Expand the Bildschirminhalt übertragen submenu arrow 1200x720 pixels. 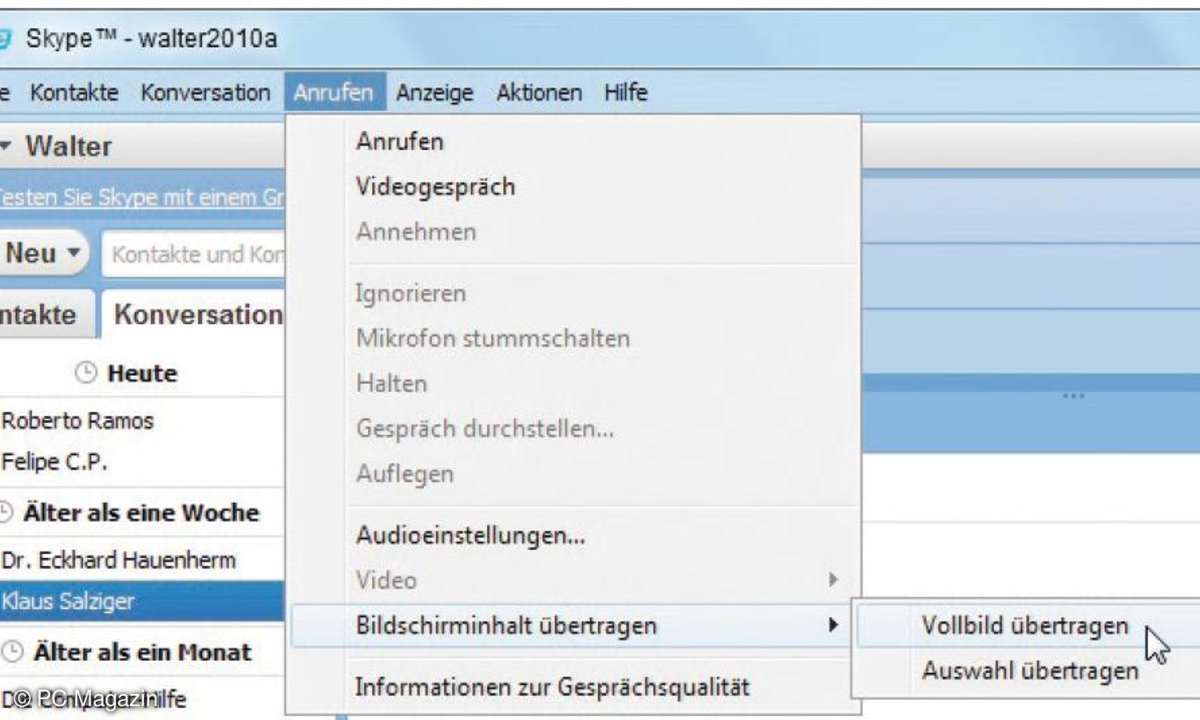pos(832,626)
